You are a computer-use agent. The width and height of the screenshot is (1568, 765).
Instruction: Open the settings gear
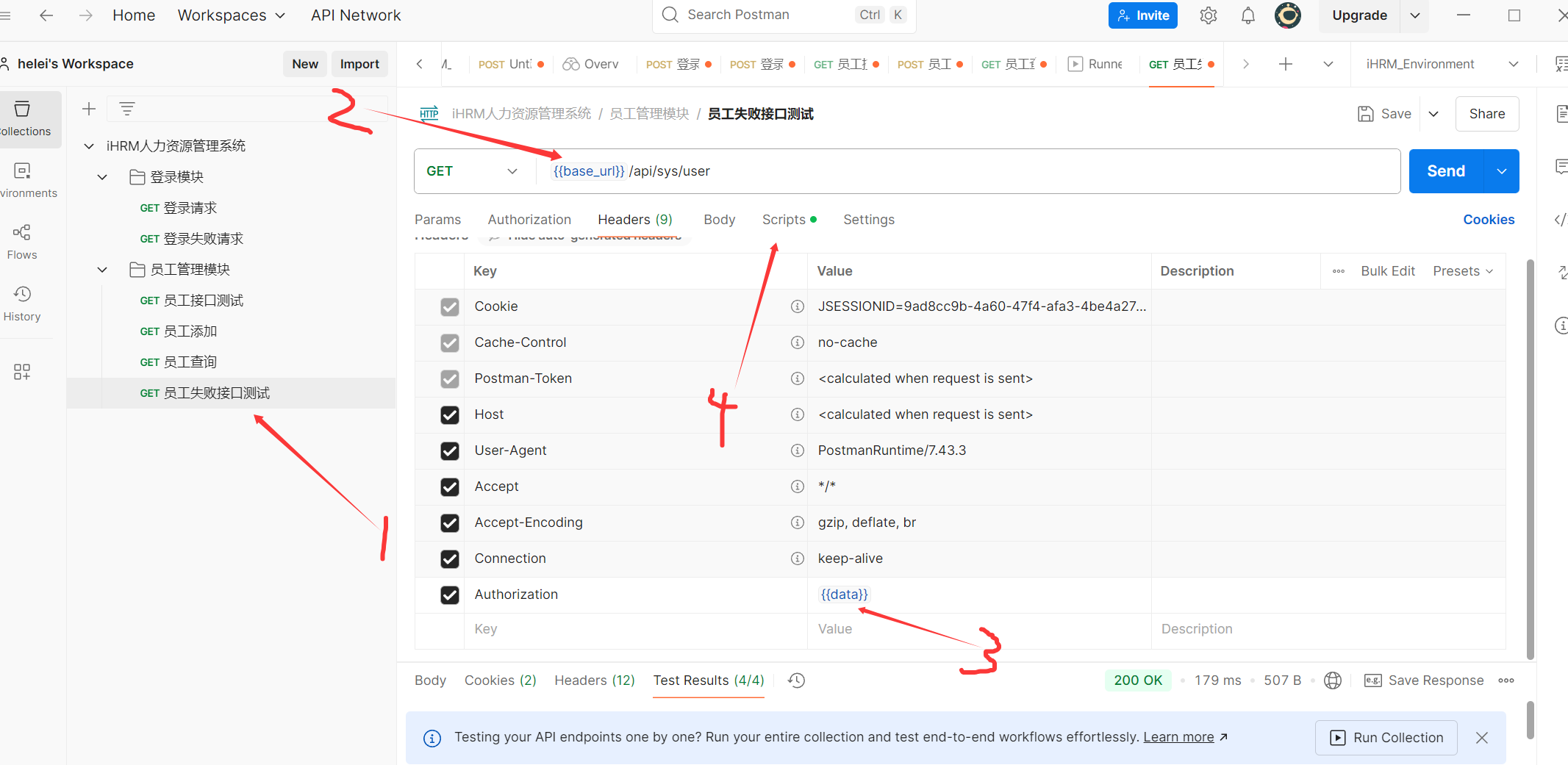click(1209, 15)
